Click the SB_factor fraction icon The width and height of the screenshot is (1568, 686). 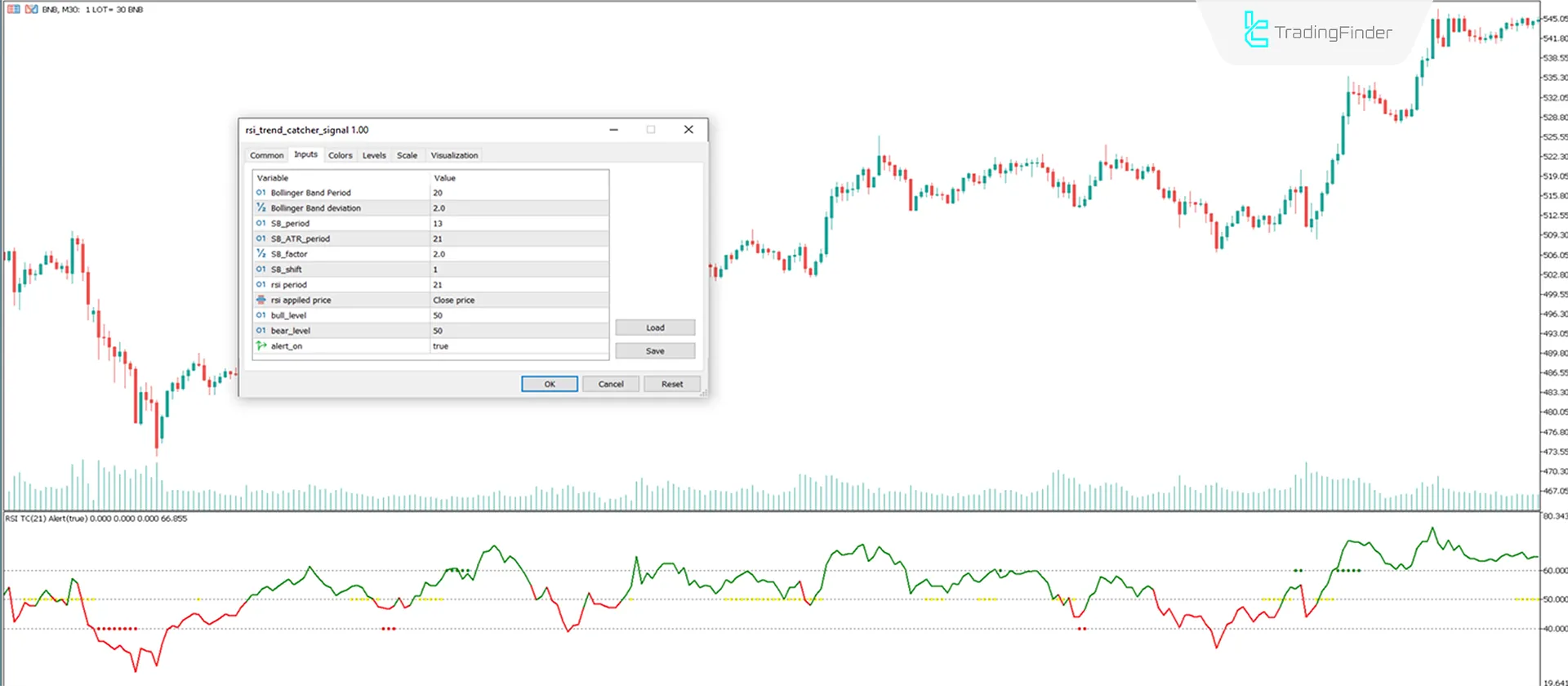click(x=261, y=254)
